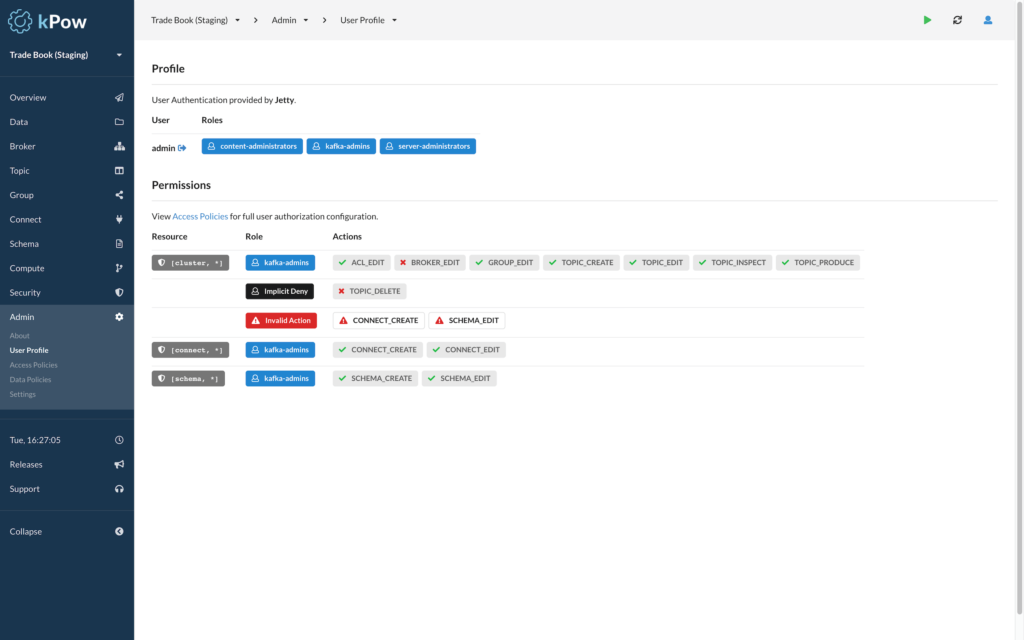Click the refresh icon in top bar
1024x640 pixels.
click(x=958, y=19)
